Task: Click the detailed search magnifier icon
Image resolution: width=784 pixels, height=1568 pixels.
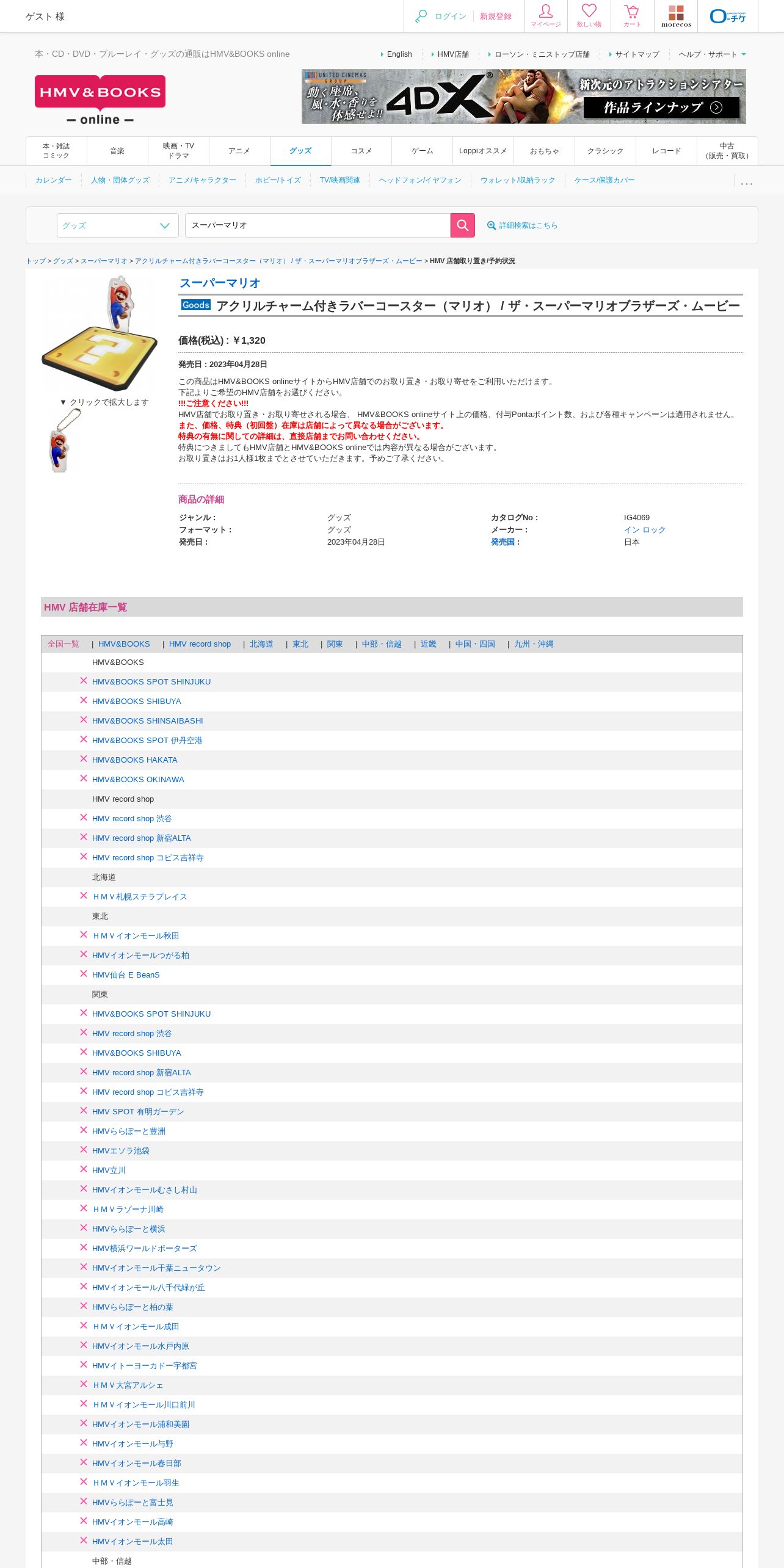Action: click(x=491, y=225)
